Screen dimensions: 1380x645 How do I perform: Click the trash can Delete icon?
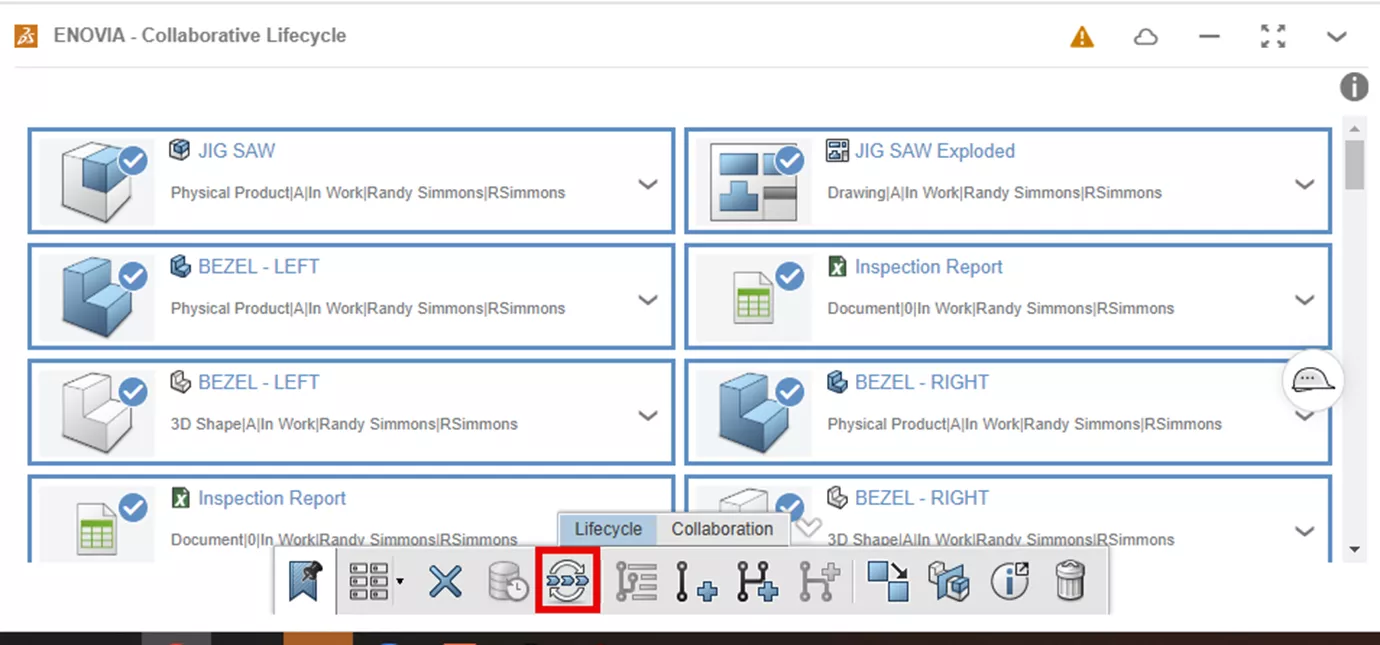1069,580
